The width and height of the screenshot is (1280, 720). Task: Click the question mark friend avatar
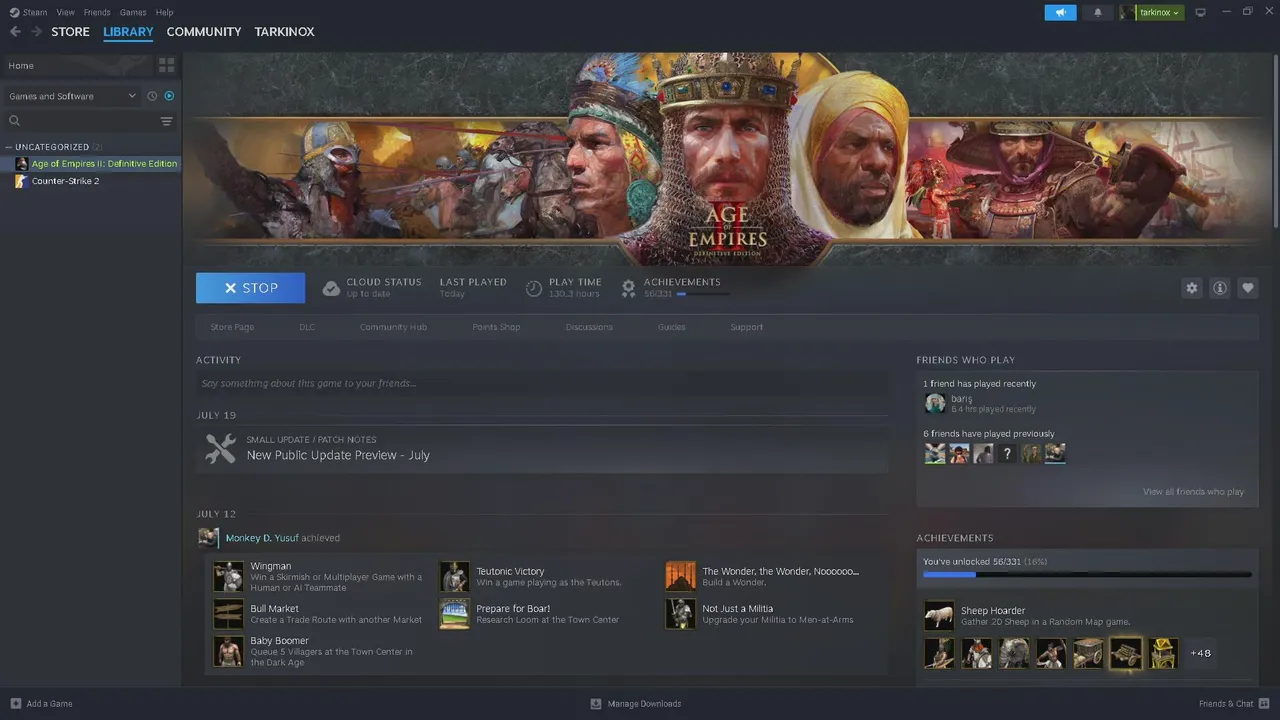pos(1007,454)
